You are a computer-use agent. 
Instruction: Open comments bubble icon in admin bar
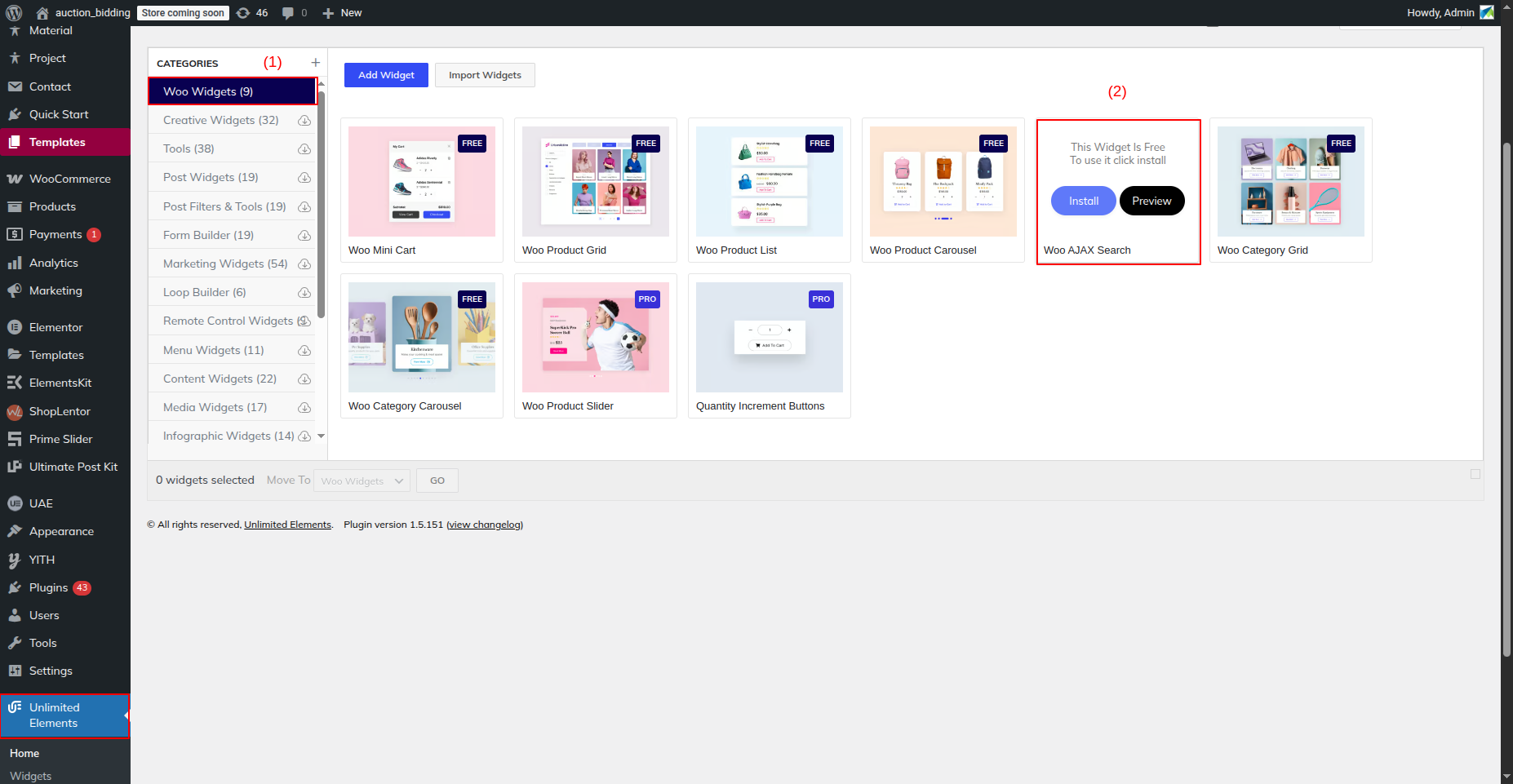point(288,13)
